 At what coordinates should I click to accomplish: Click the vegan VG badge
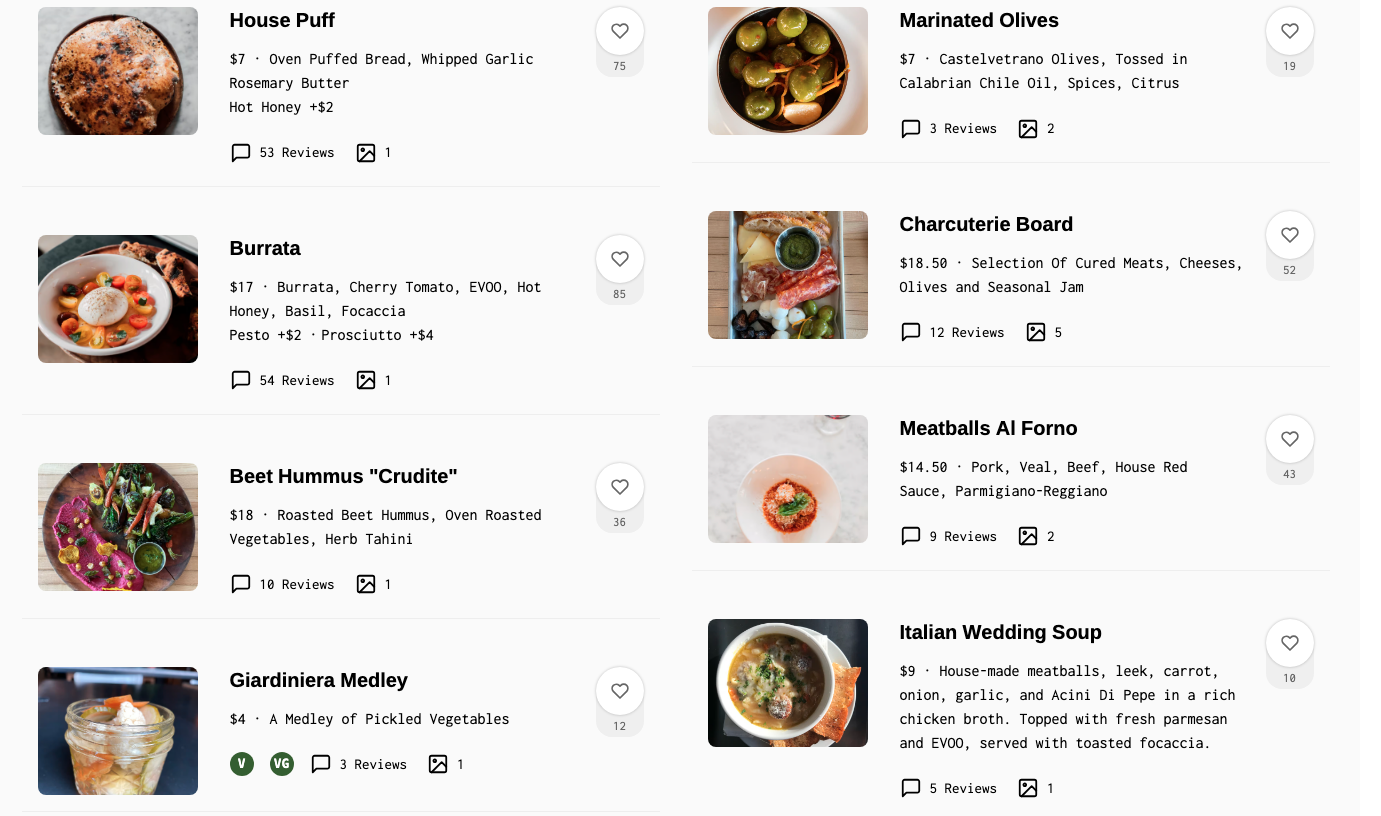(x=282, y=765)
